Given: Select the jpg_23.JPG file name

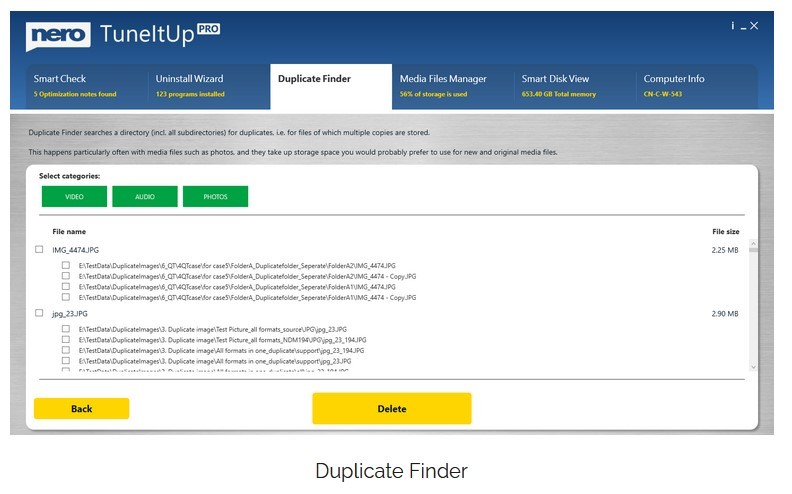Looking at the screenshot, I should click(x=70, y=314).
